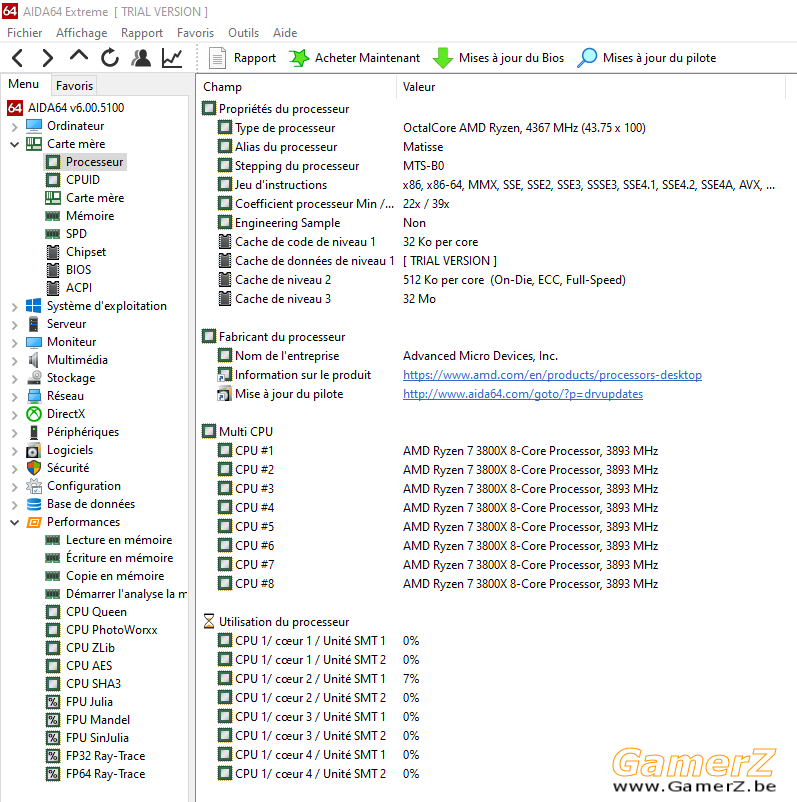
Task: Open the Fichier menu
Action: [25, 33]
